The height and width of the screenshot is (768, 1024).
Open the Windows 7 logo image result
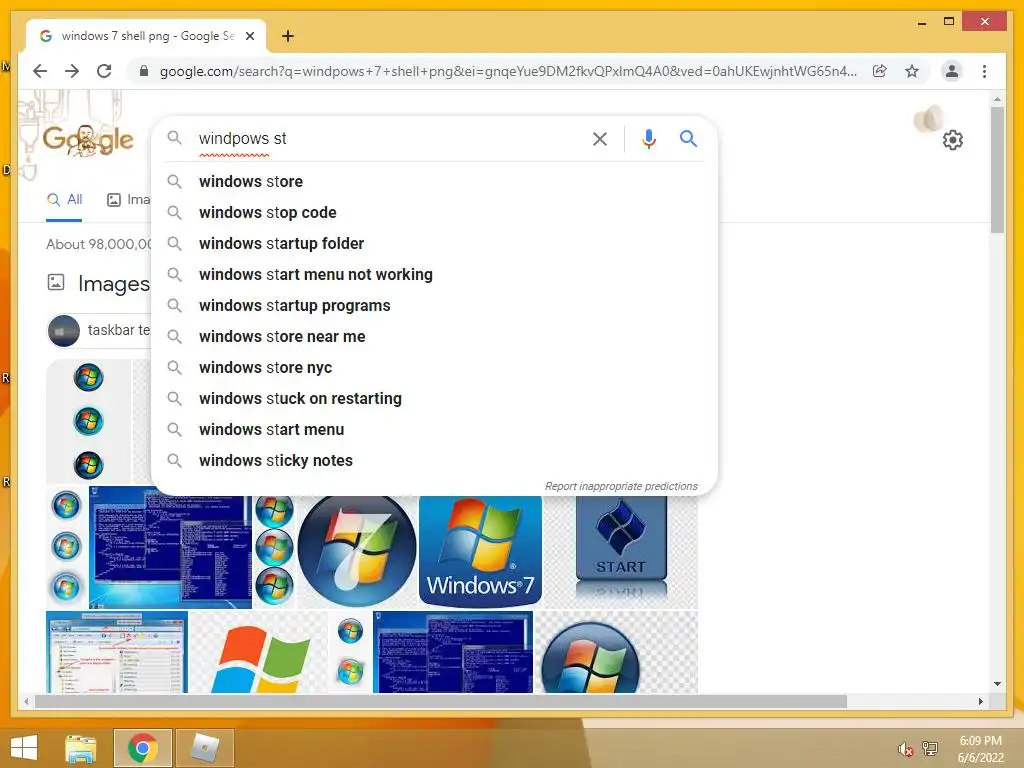point(481,552)
